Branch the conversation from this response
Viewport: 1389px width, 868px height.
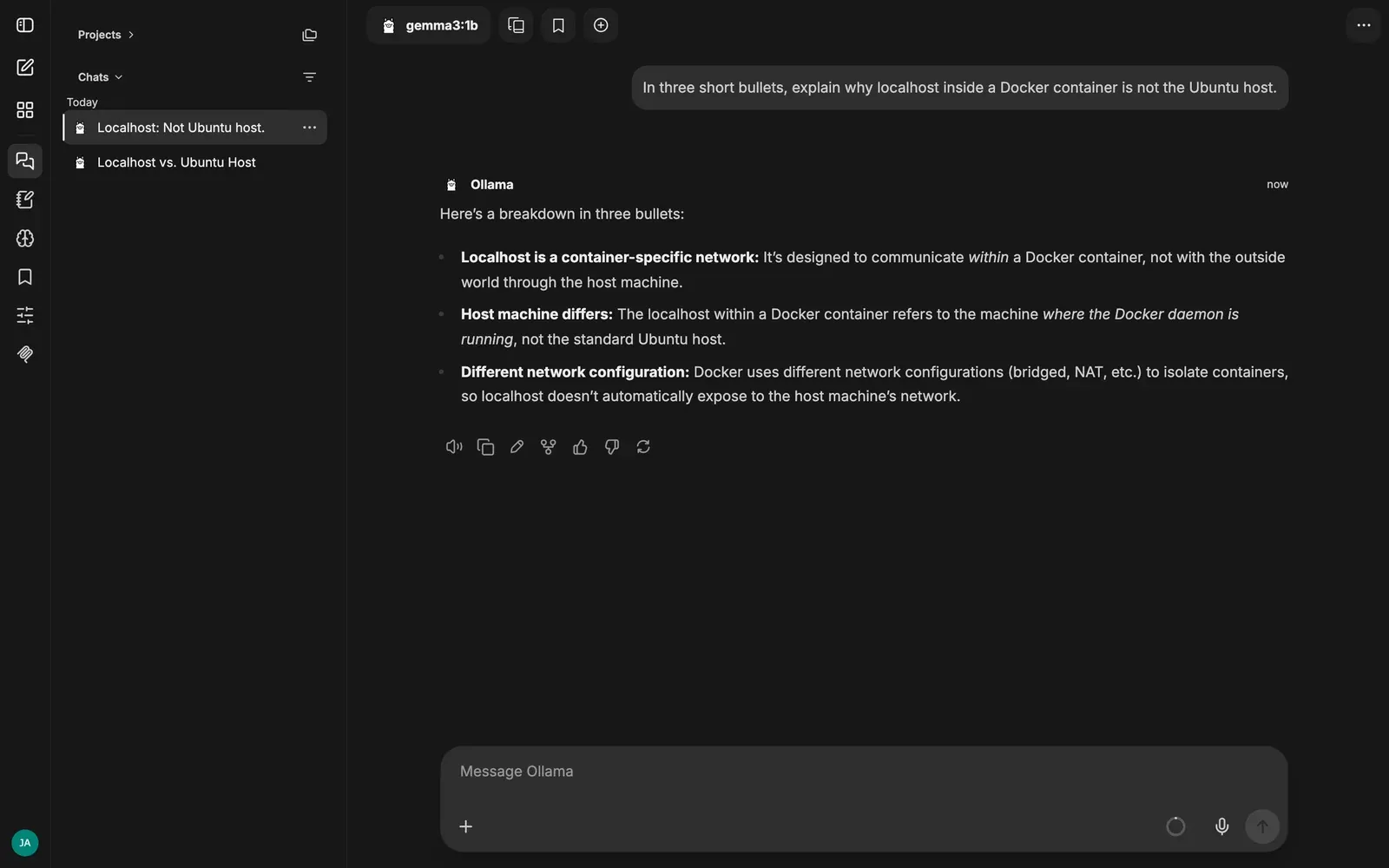point(549,447)
